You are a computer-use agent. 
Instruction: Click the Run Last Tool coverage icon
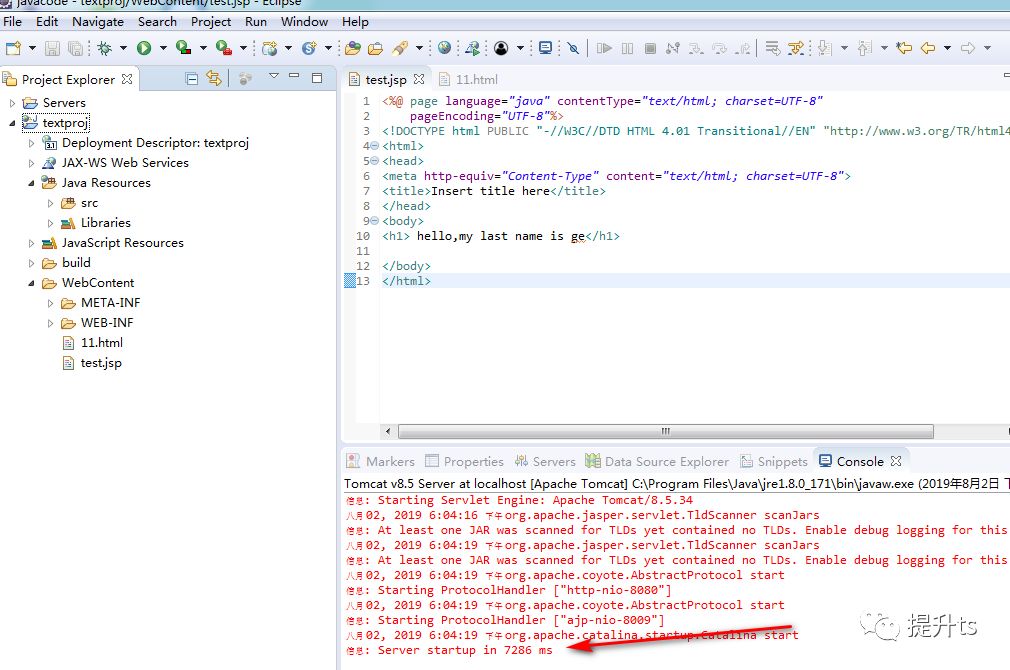[184, 48]
